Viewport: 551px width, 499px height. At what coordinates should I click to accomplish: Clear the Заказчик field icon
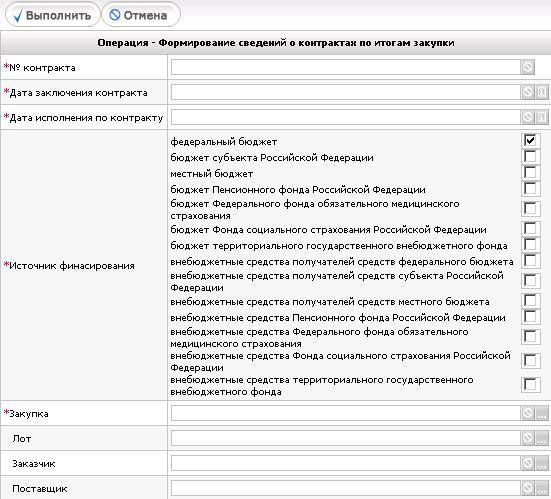tap(527, 463)
